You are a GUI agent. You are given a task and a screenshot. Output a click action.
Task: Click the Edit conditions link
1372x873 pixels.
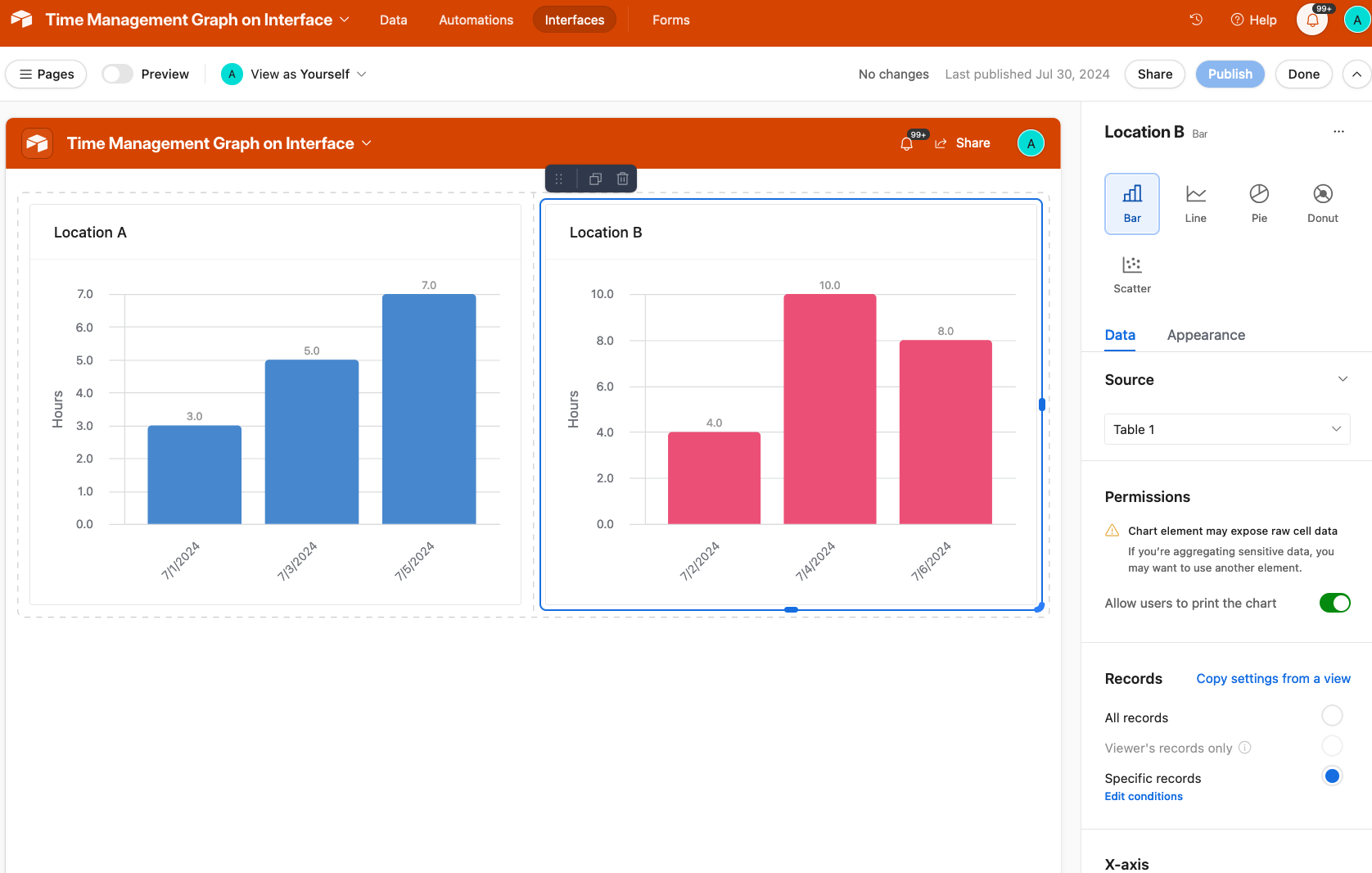(1144, 796)
